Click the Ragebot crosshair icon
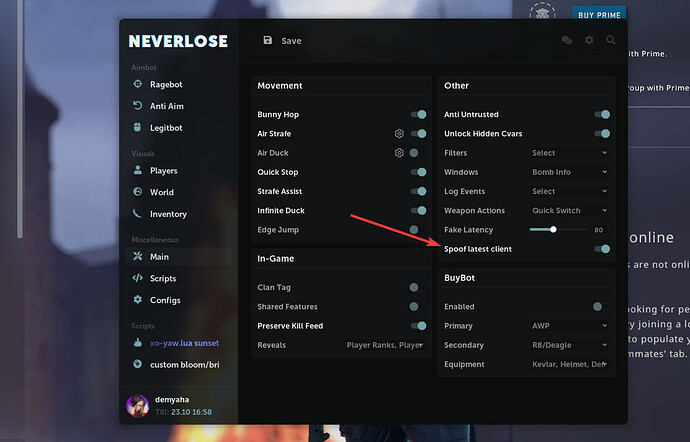The height and width of the screenshot is (442, 690). click(x=138, y=84)
